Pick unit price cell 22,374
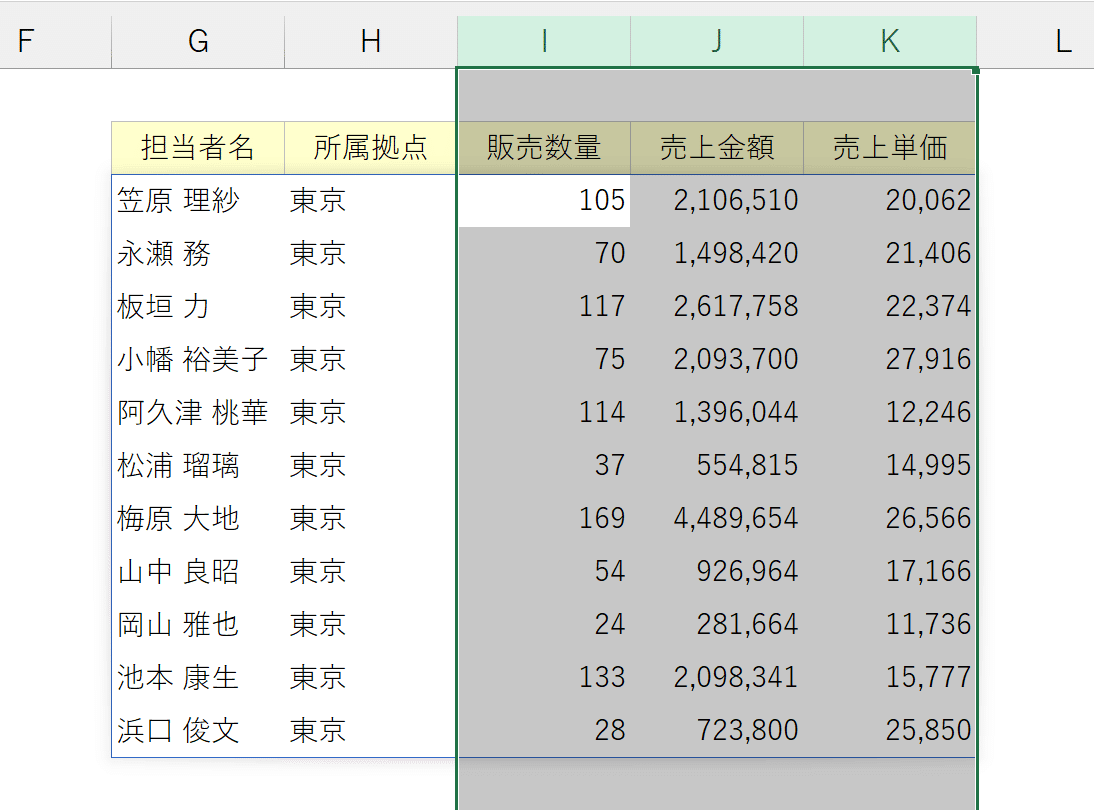This screenshot has width=1094, height=810. (x=890, y=306)
